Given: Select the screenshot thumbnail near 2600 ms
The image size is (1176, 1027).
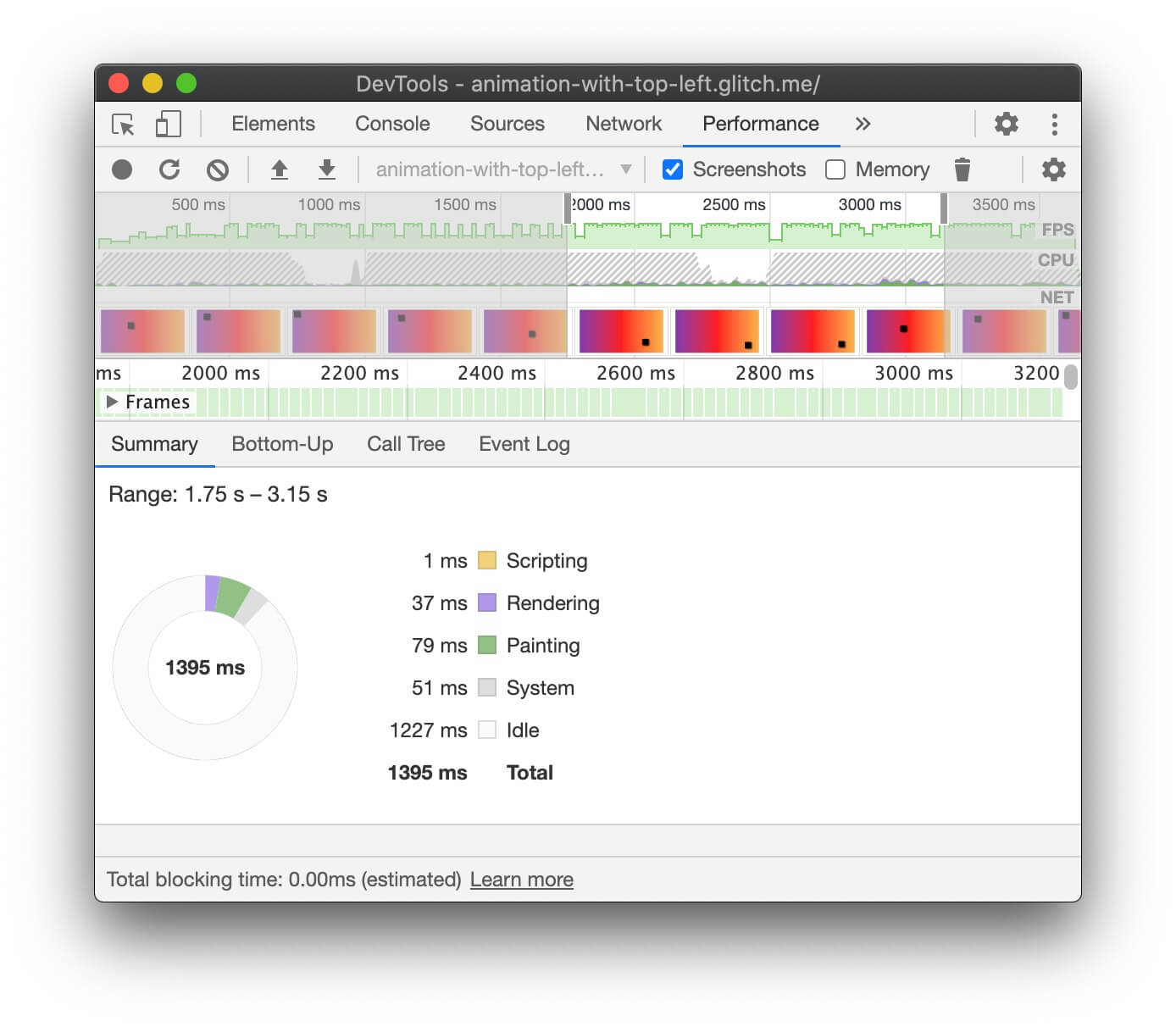Looking at the screenshot, I should [621, 331].
